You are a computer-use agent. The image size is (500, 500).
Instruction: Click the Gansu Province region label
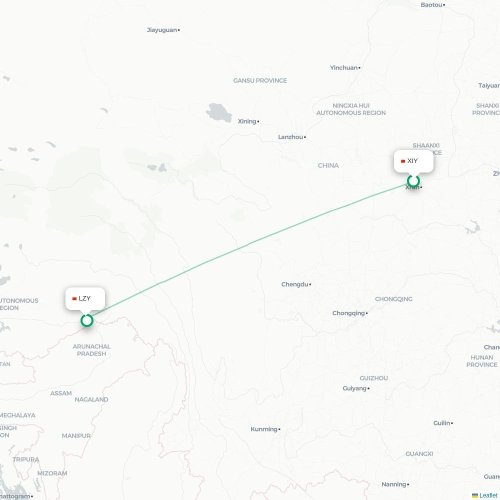pos(260,80)
